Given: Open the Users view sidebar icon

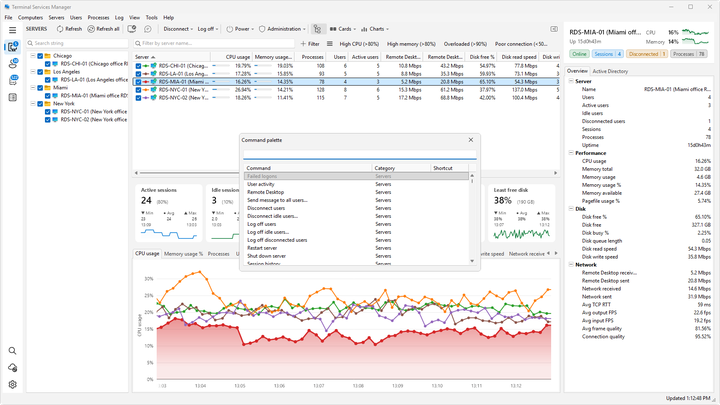Looking at the screenshot, I should coord(12,64).
